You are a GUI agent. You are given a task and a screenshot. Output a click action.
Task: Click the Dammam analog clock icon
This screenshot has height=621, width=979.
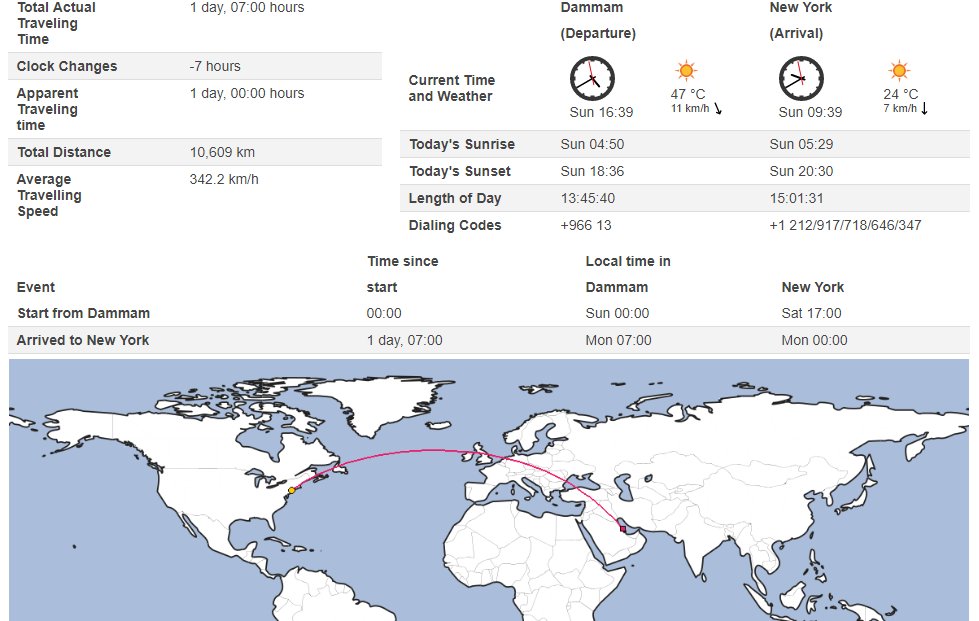592,78
